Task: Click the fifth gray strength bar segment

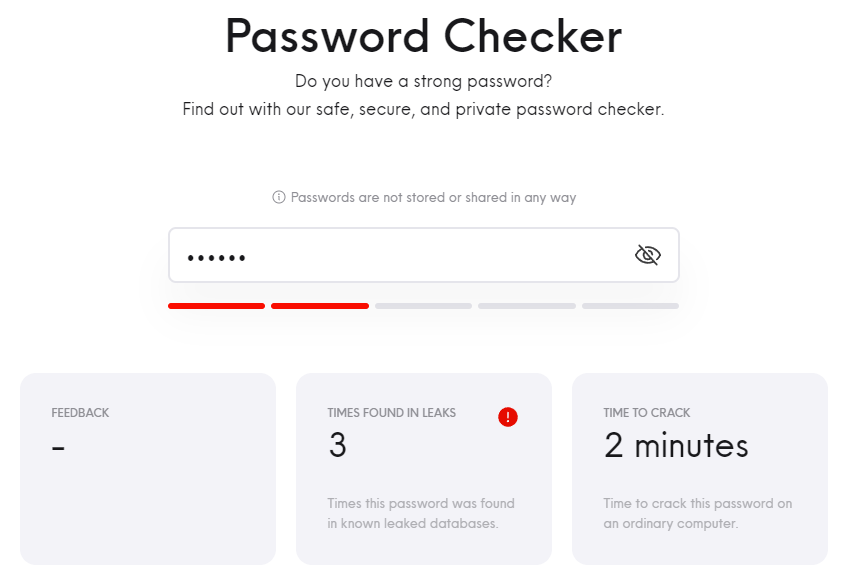Action: point(630,306)
